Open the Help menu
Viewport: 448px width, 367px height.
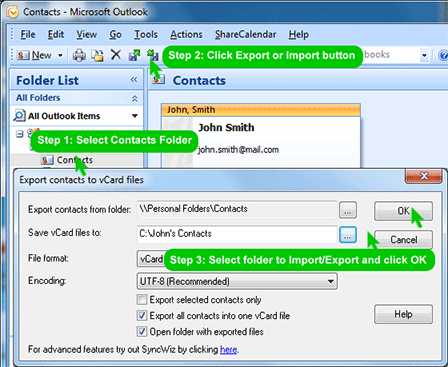coord(298,34)
